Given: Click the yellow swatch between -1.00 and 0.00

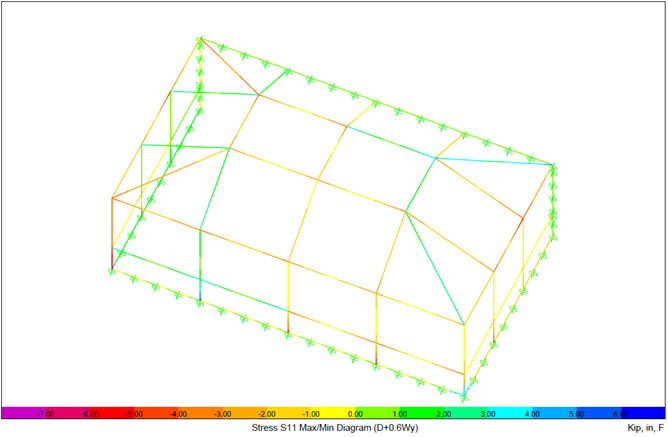Looking at the screenshot, I should (x=334, y=413).
